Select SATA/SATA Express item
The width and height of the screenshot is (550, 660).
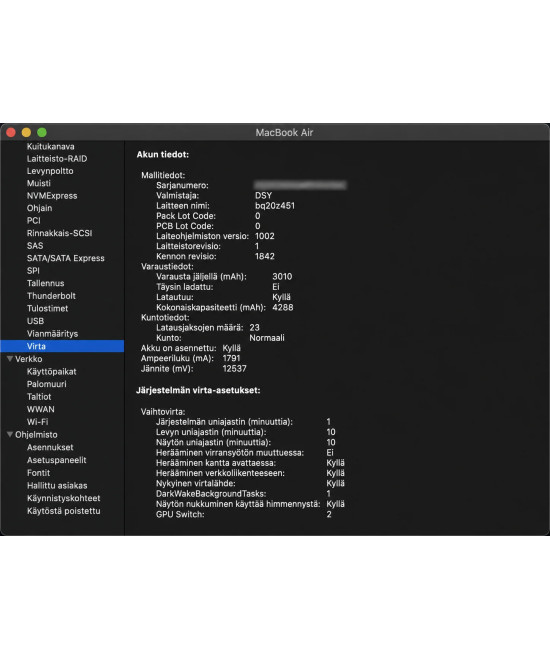click(x=66, y=258)
